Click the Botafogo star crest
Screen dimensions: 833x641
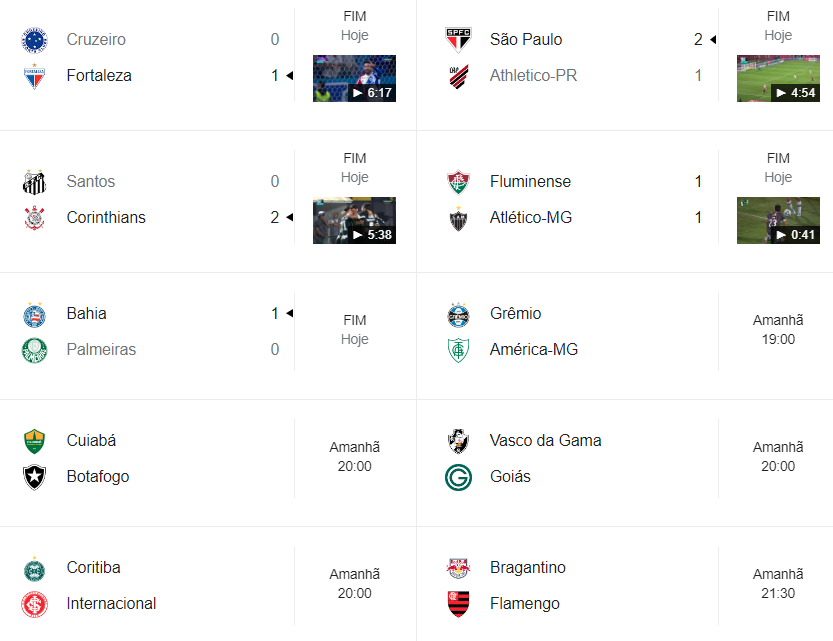coord(34,477)
